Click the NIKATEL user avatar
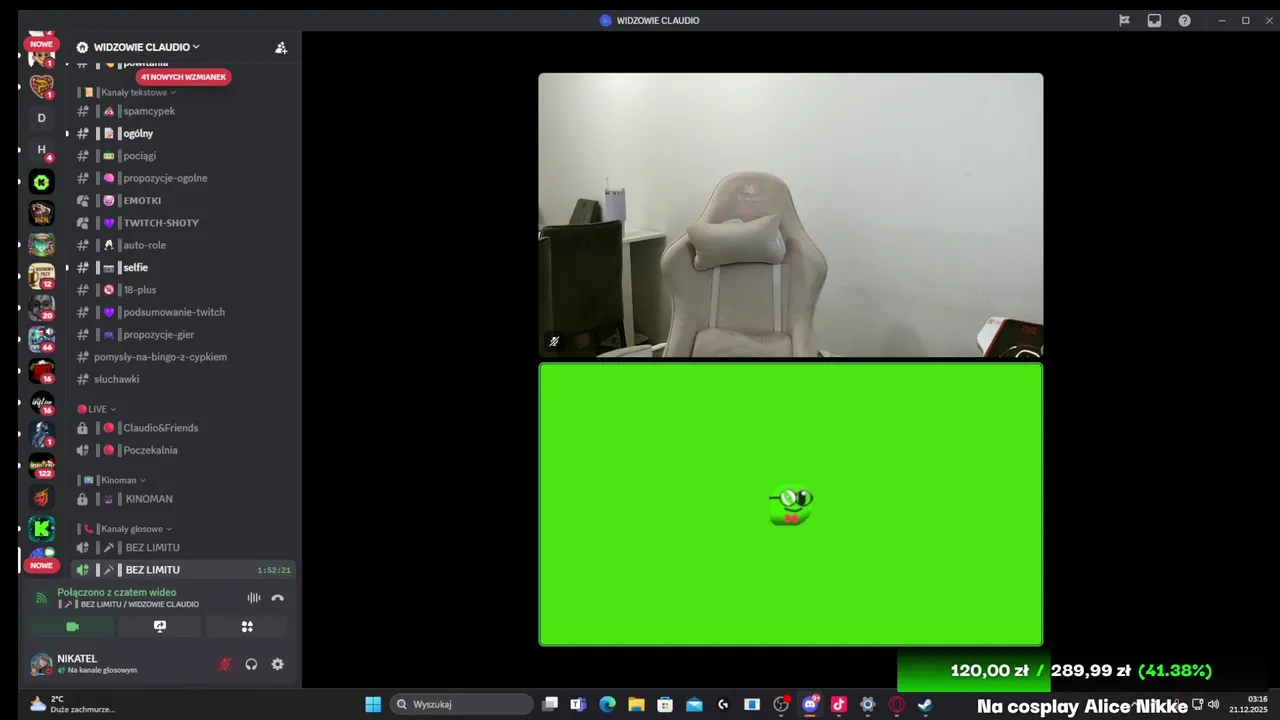 [41, 664]
